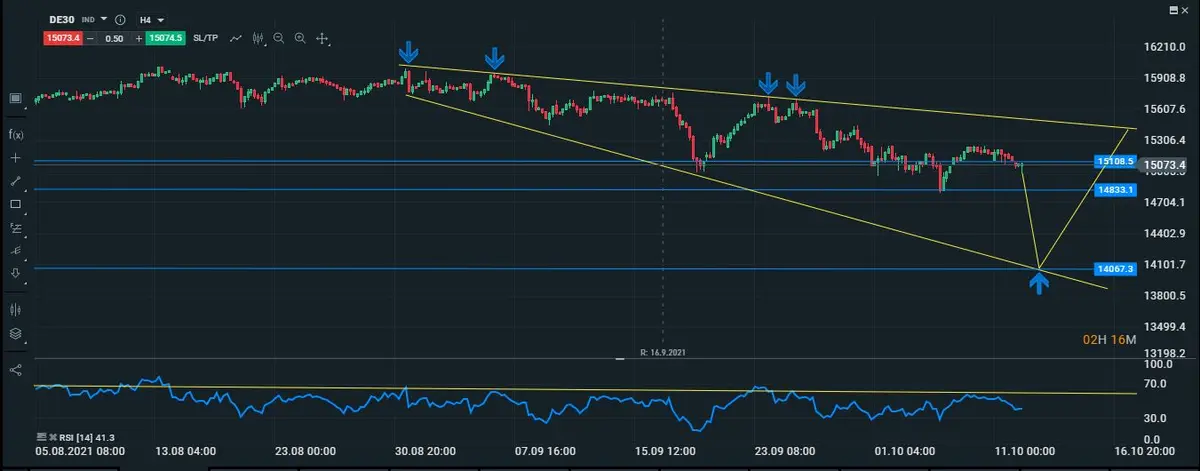This screenshot has height=471, width=1200.
Task: Open the f(x) indicators menu
Action: pos(16,133)
